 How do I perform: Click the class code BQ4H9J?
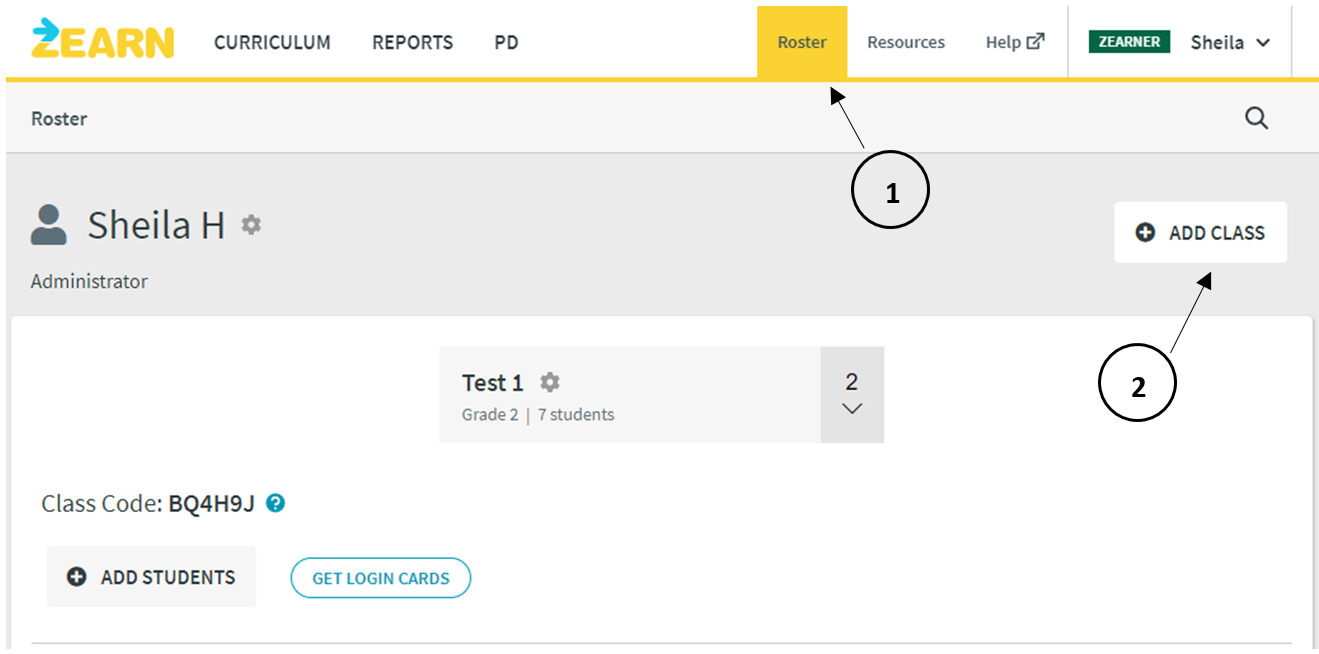coord(211,504)
